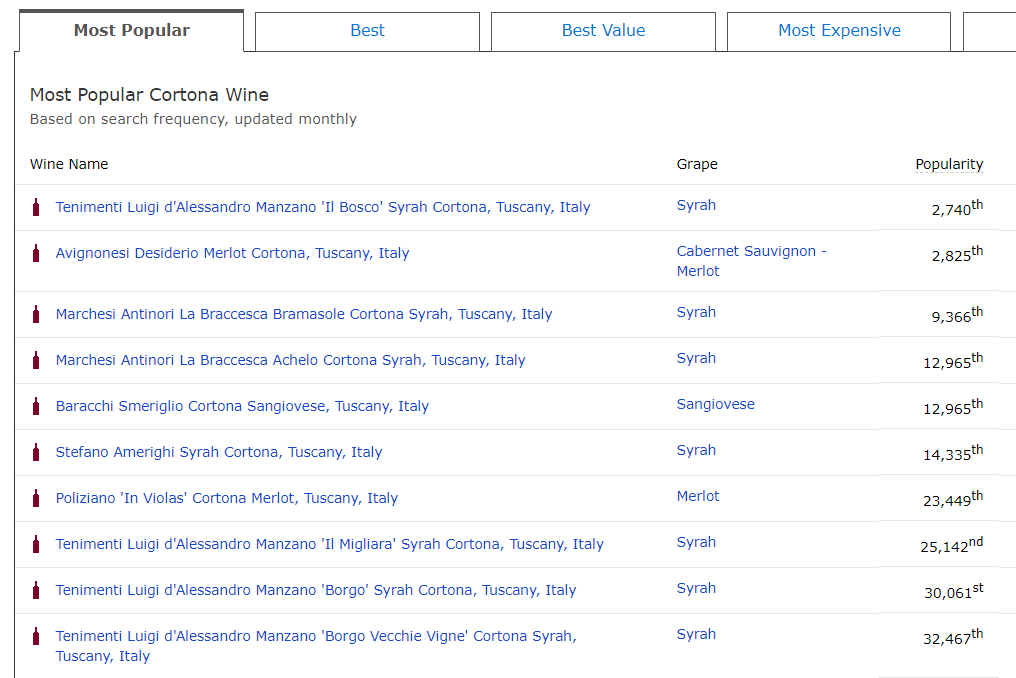
Task: Open the Most Expensive tab
Action: coord(839,31)
